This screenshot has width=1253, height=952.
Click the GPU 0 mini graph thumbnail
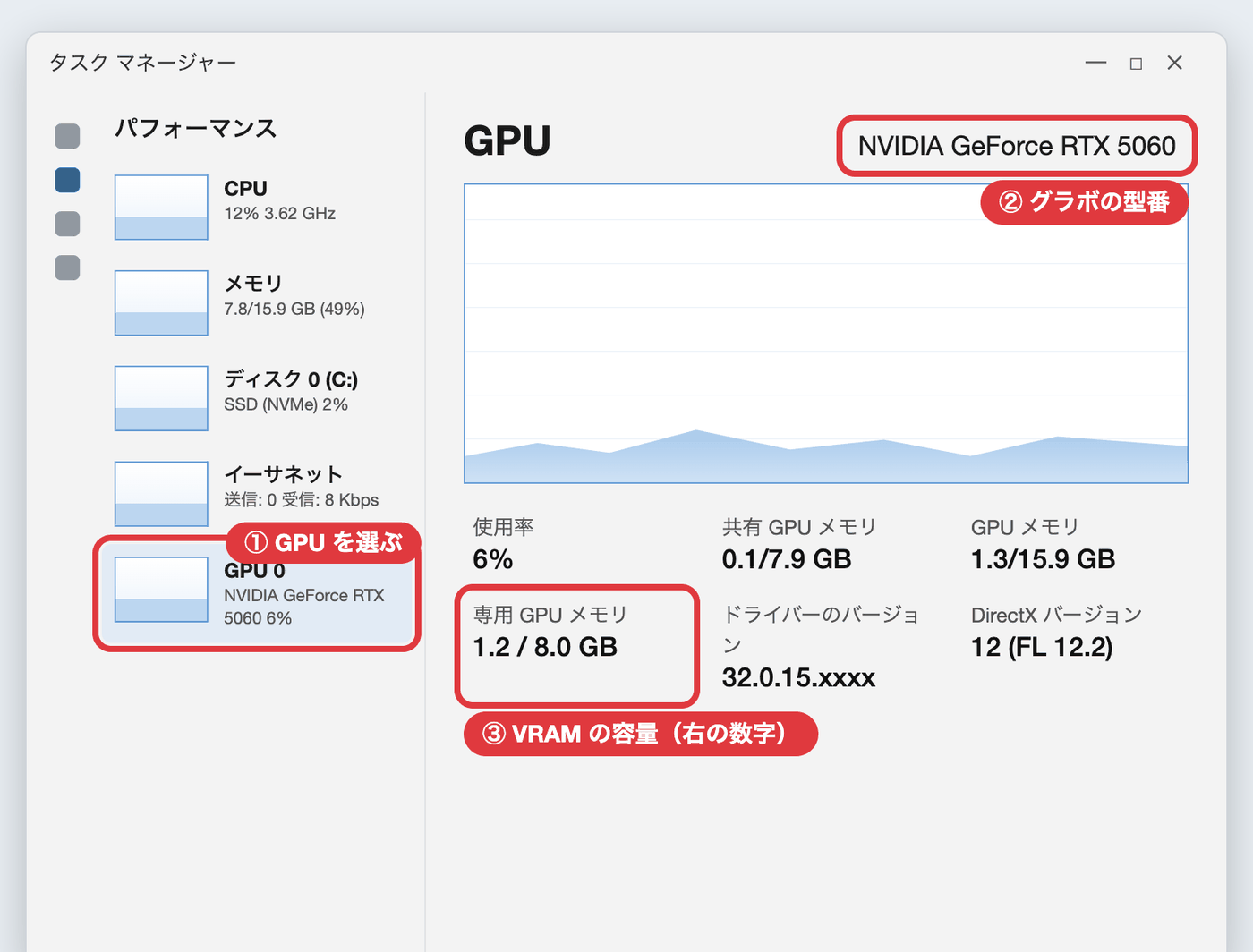coord(161,590)
